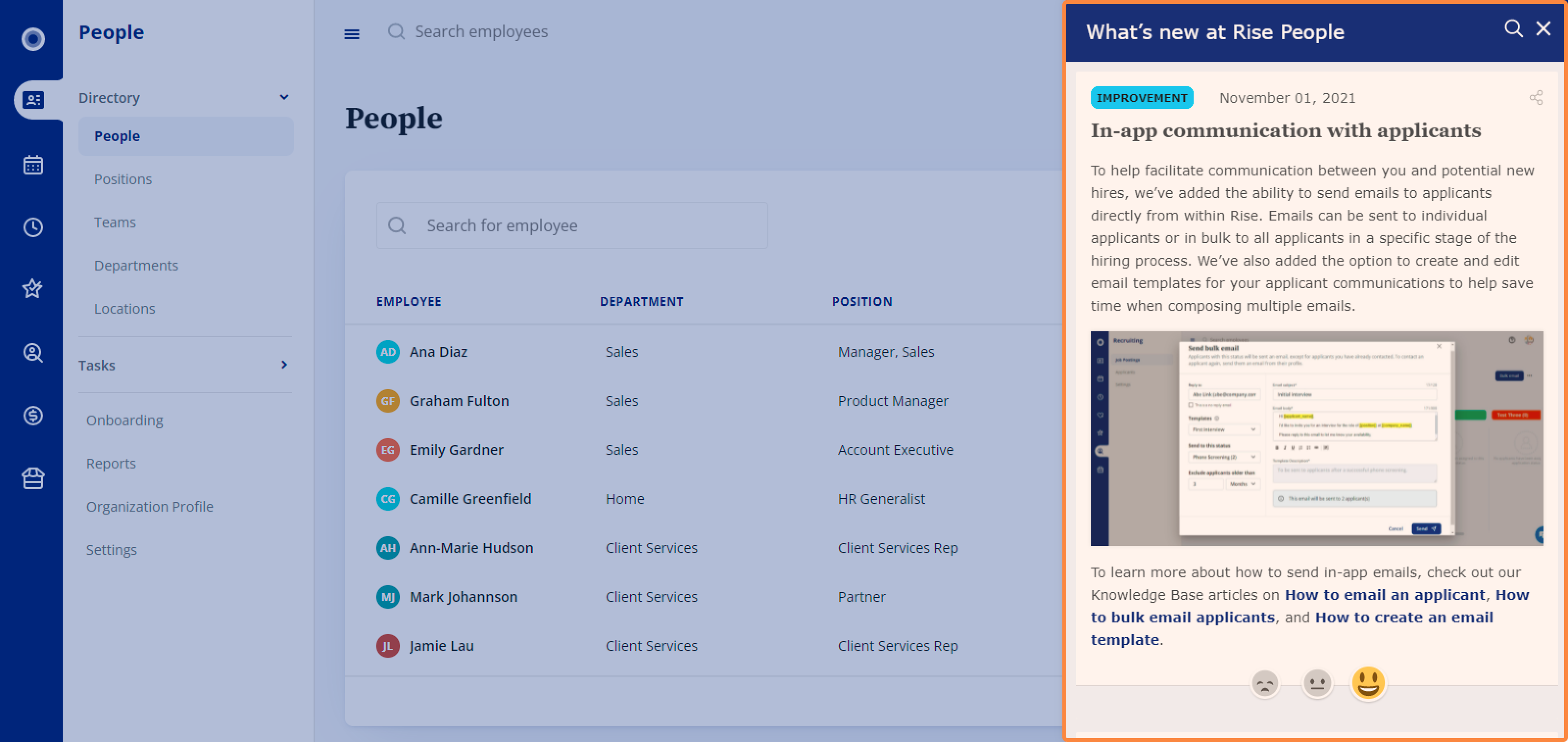The image size is (1568, 742).
Task: Click Jamie Lau JL avatar
Action: point(388,646)
